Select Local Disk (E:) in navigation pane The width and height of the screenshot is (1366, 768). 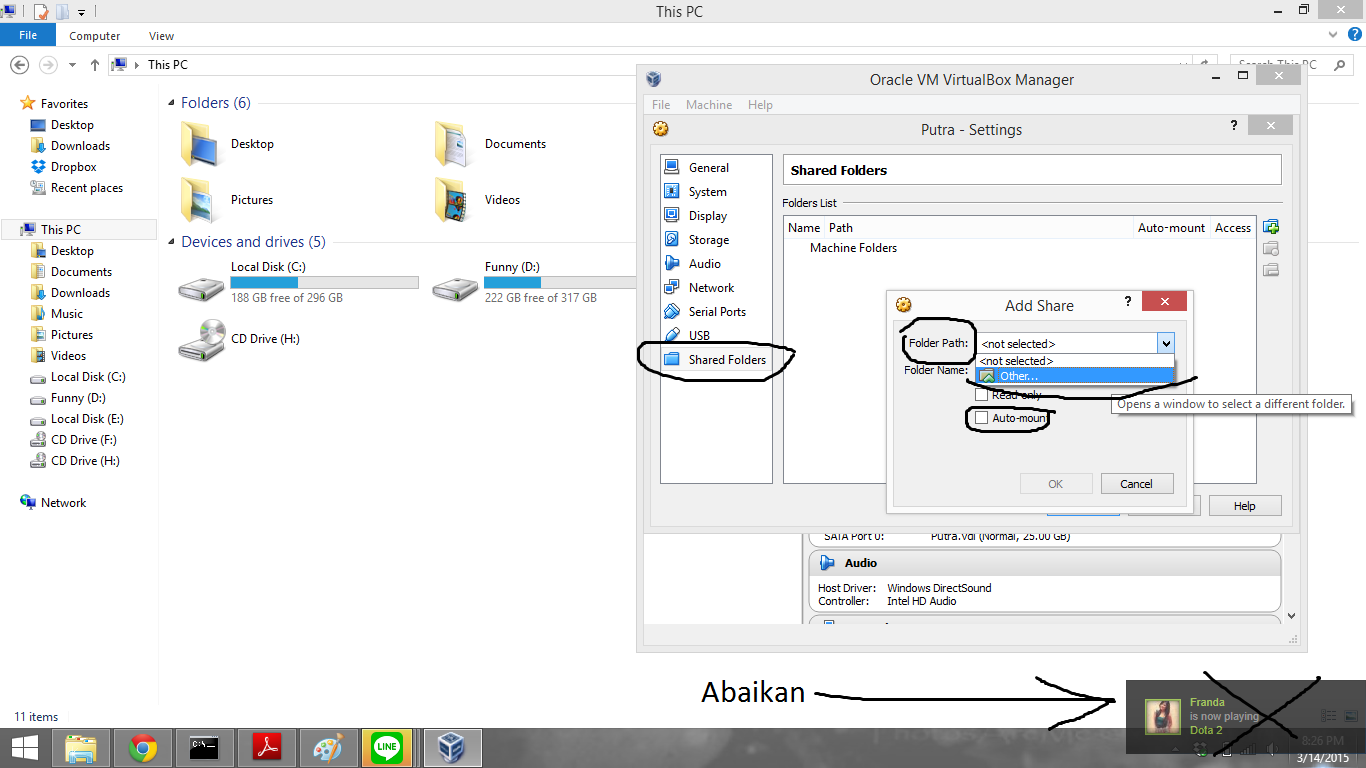[x=87, y=419]
